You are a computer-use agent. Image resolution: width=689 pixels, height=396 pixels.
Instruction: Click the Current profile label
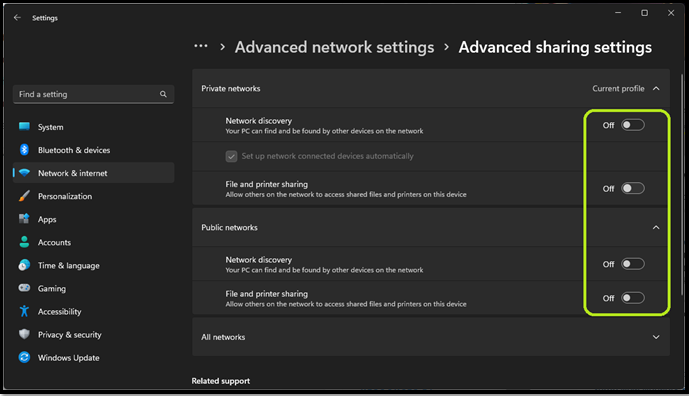pyautogui.click(x=618, y=88)
